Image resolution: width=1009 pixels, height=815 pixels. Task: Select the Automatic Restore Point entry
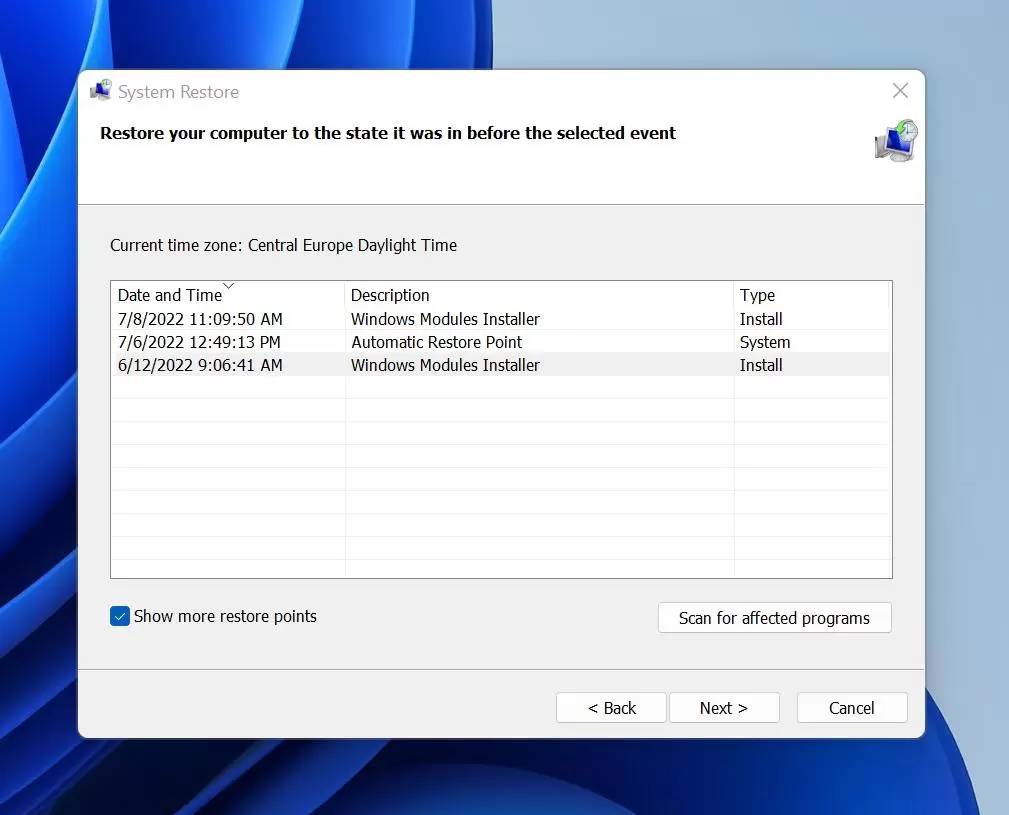coord(400,342)
